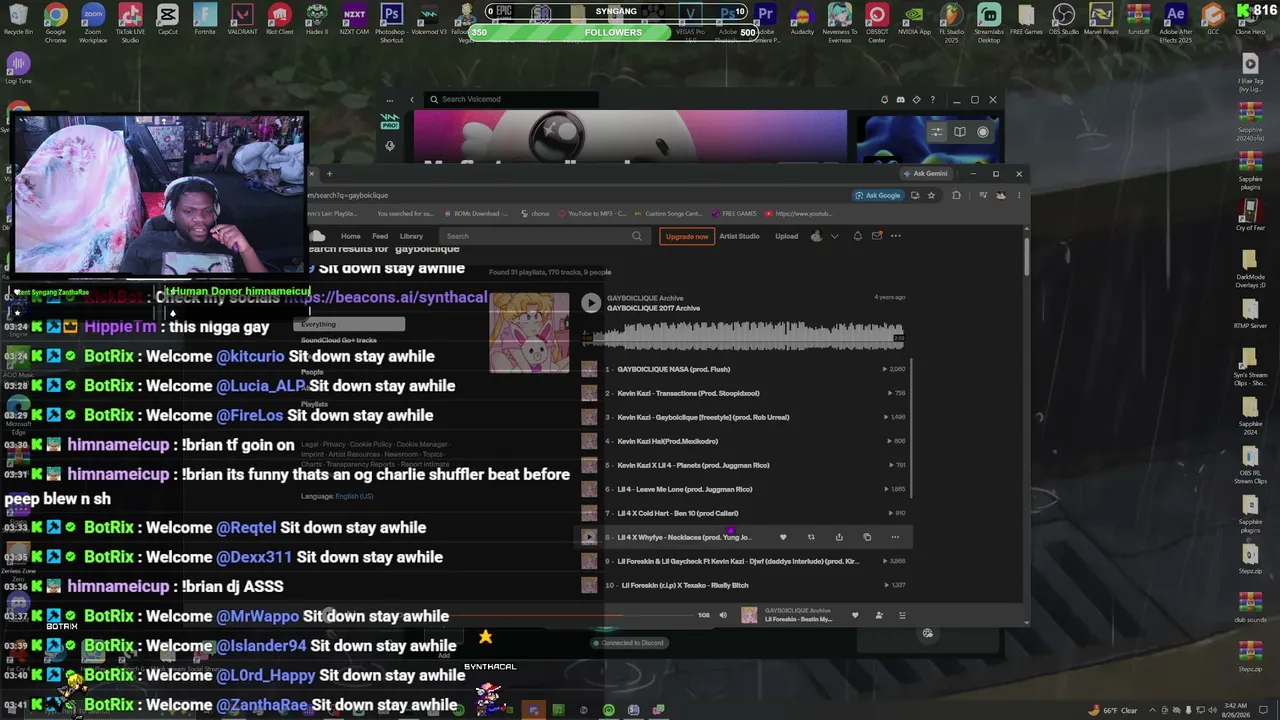Open Voicemod notifications bell

coord(884,100)
